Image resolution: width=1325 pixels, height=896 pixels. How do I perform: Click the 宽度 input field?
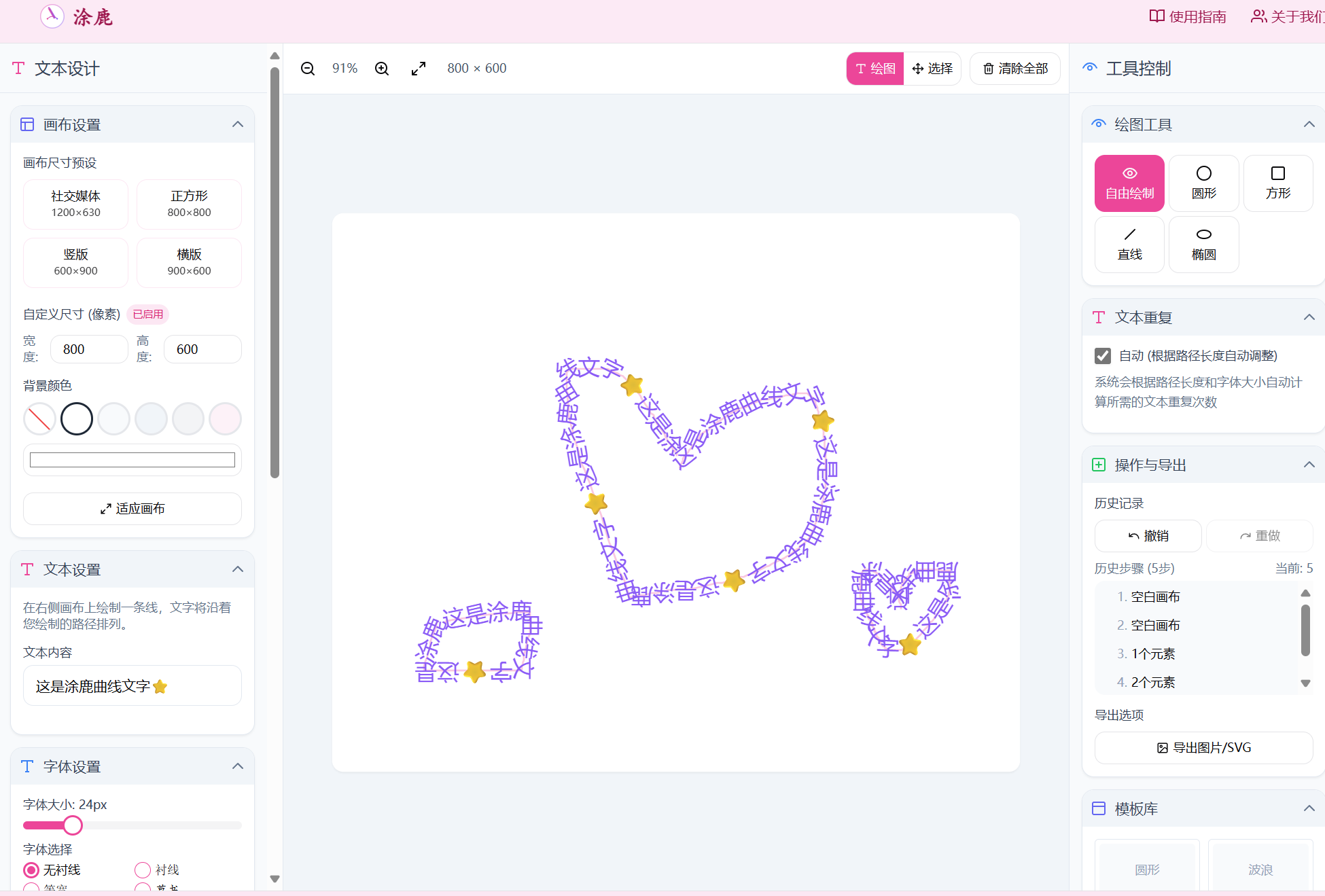(x=89, y=349)
